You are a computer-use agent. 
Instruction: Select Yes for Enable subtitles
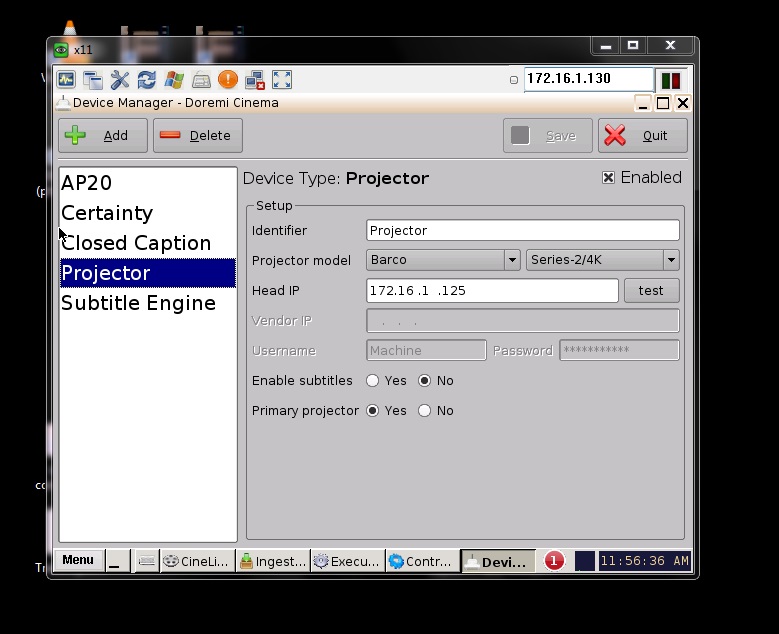tap(372, 381)
